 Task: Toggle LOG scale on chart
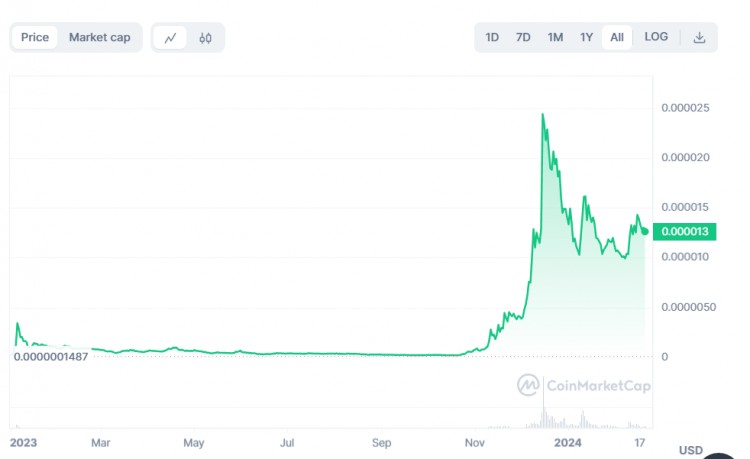pyautogui.click(x=656, y=37)
